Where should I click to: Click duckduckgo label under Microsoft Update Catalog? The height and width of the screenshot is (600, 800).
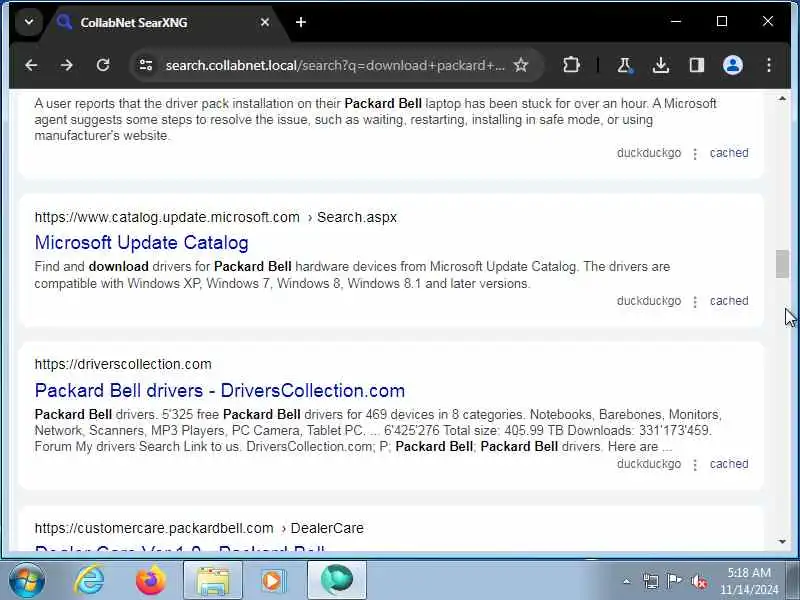(648, 301)
